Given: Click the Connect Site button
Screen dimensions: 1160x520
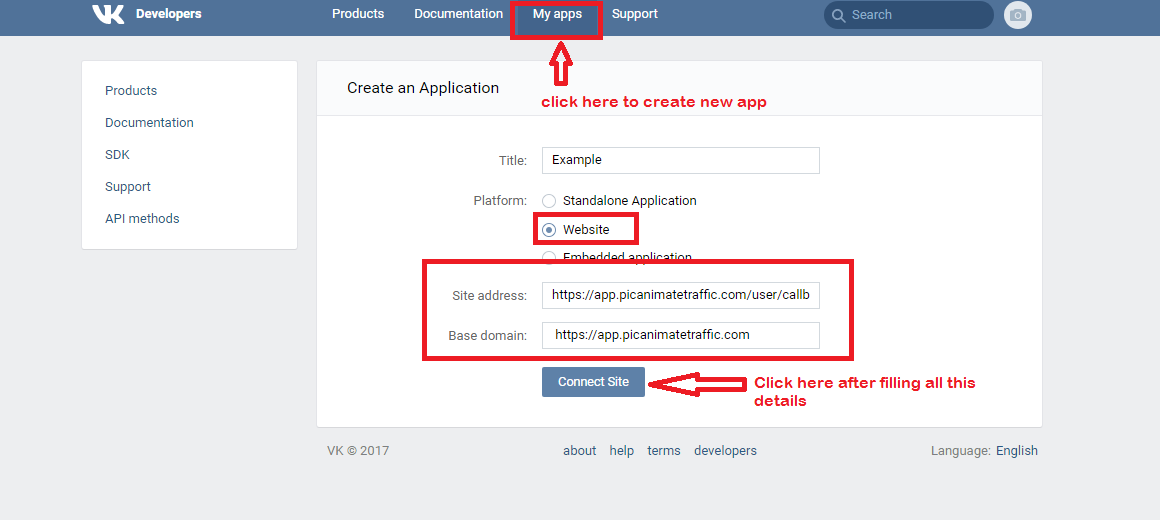Looking at the screenshot, I should pos(593,382).
